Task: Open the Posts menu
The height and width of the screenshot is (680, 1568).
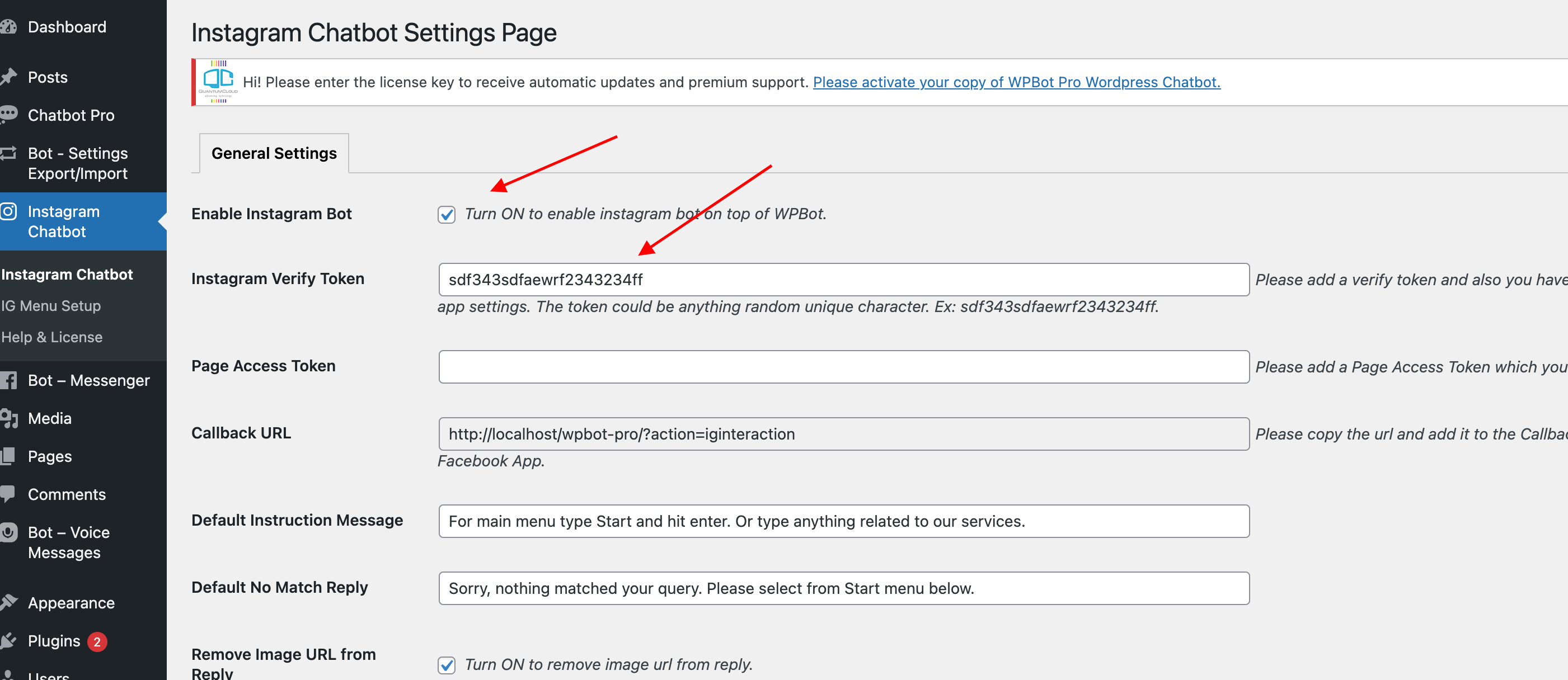Action: click(48, 77)
